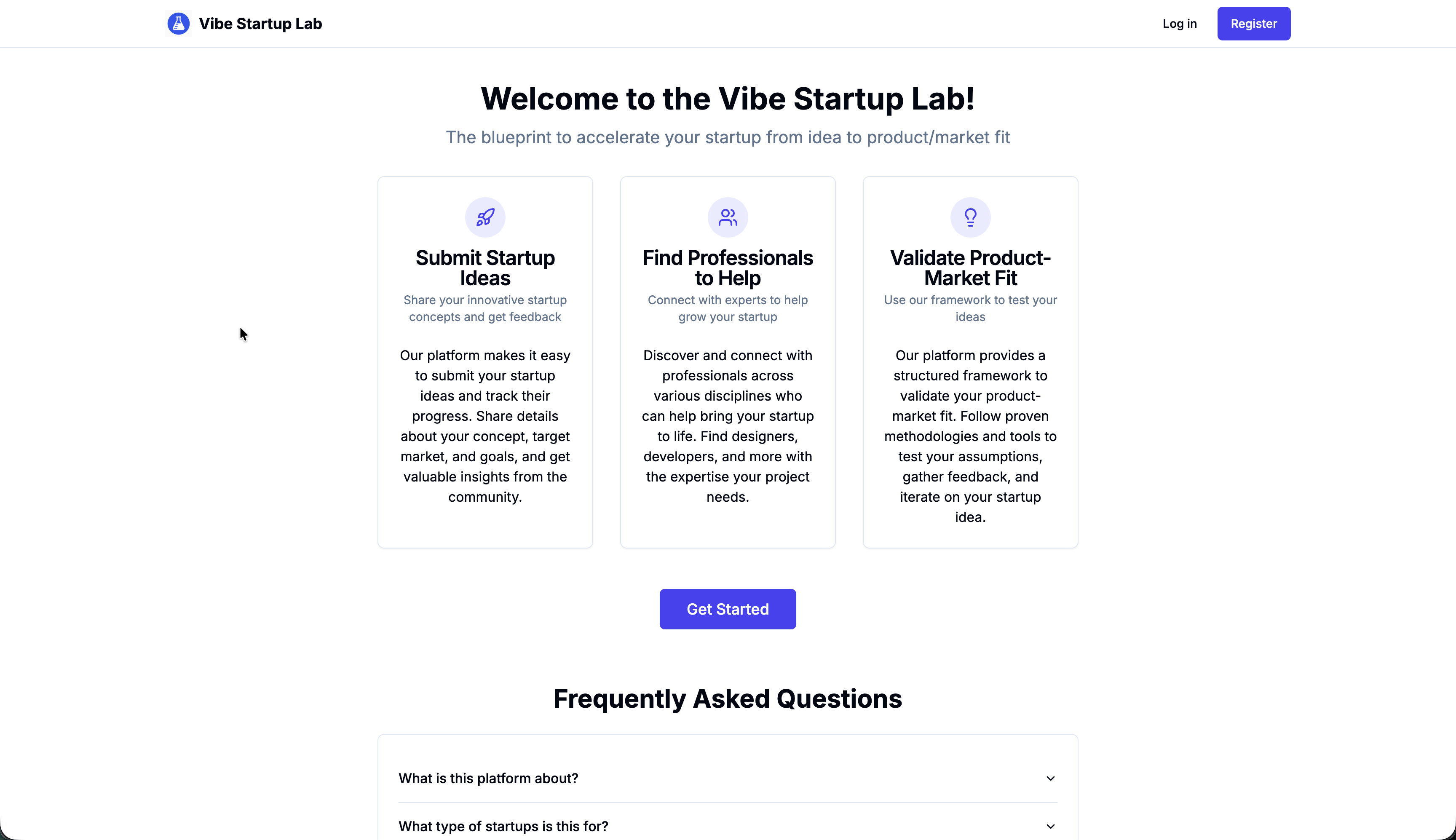The height and width of the screenshot is (840, 1456).
Task: Click the lightbulb icon on Validate Product-Market Fit
Action: pyautogui.click(x=970, y=217)
